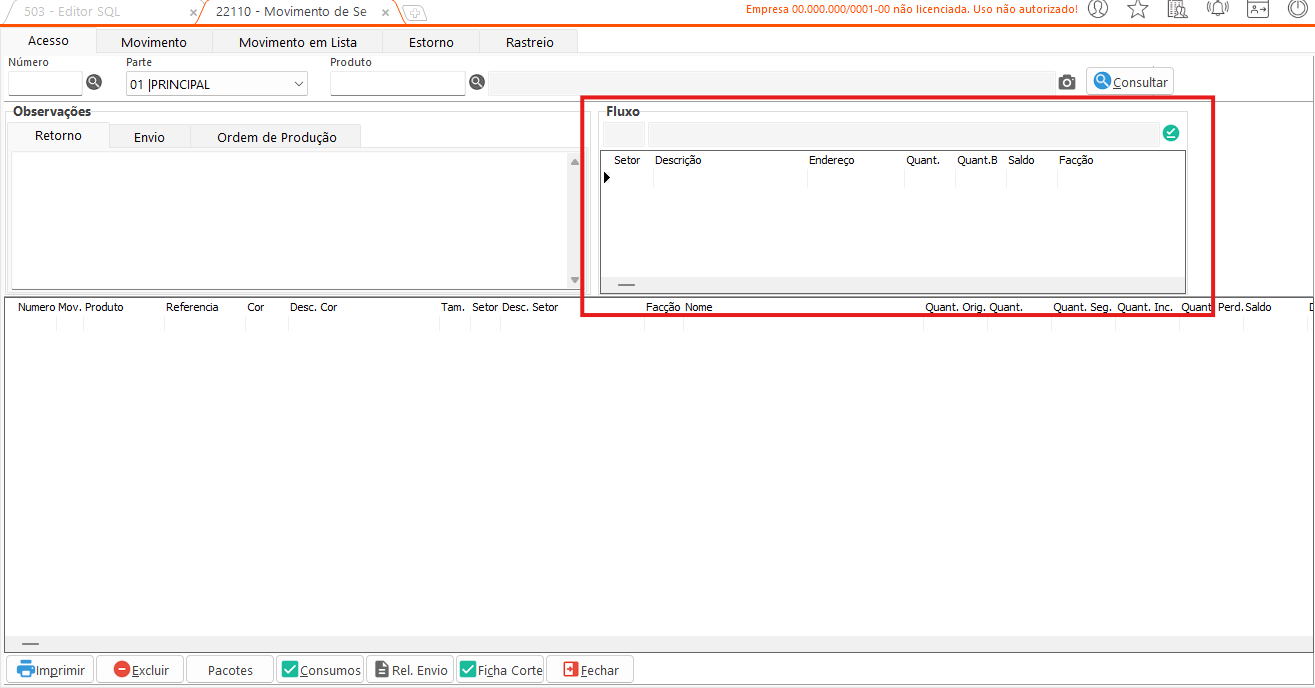Open favorites star icon
Screen dimensions: 1315x688
point(1138,9)
